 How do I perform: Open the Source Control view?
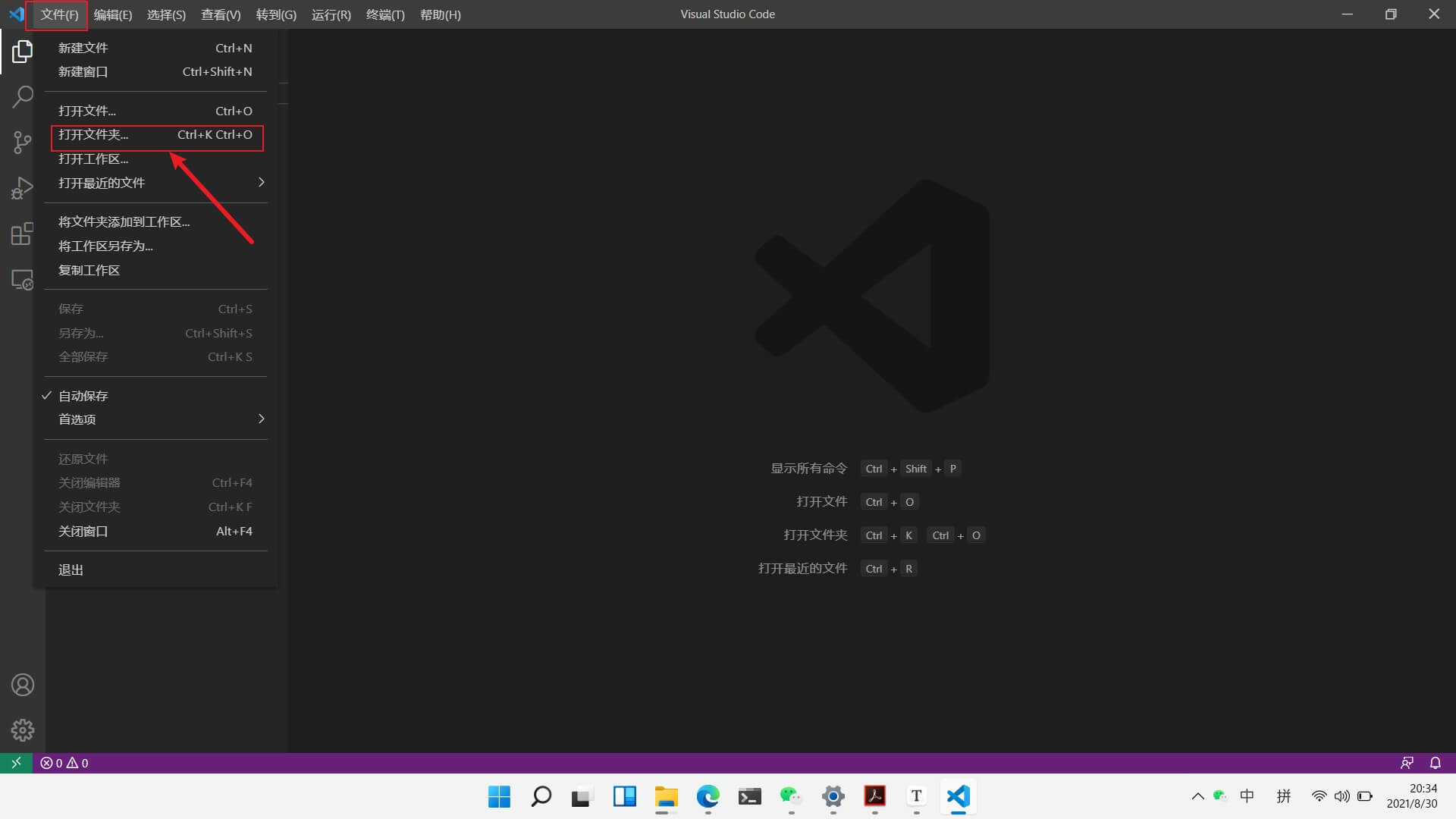click(x=22, y=142)
